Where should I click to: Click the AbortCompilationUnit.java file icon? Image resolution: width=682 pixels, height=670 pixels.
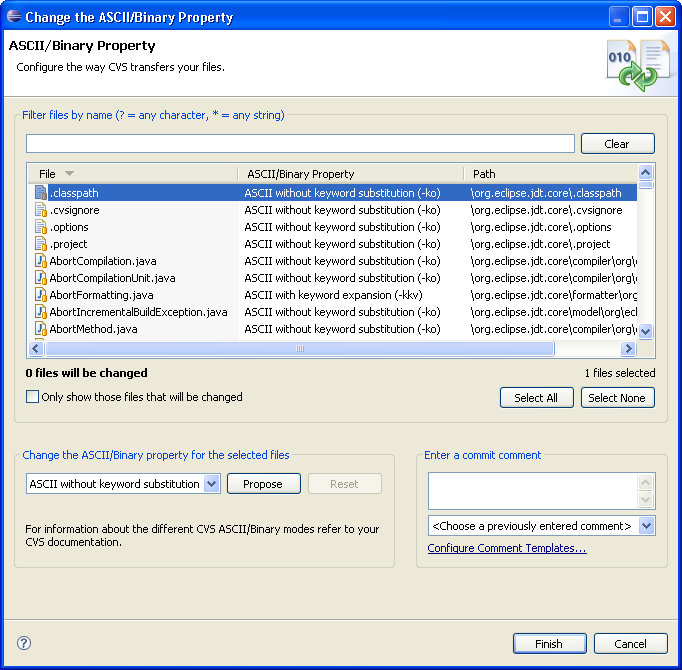(x=41, y=278)
